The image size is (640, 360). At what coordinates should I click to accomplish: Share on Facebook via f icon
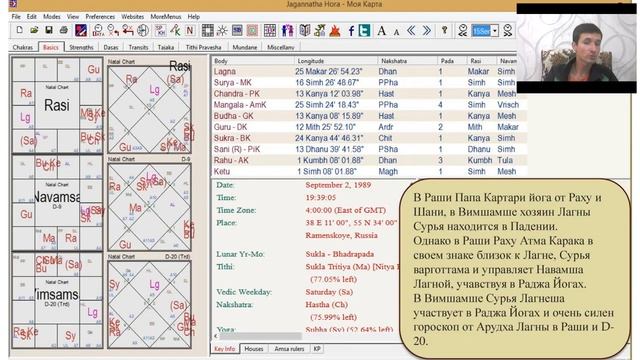tap(351, 31)
